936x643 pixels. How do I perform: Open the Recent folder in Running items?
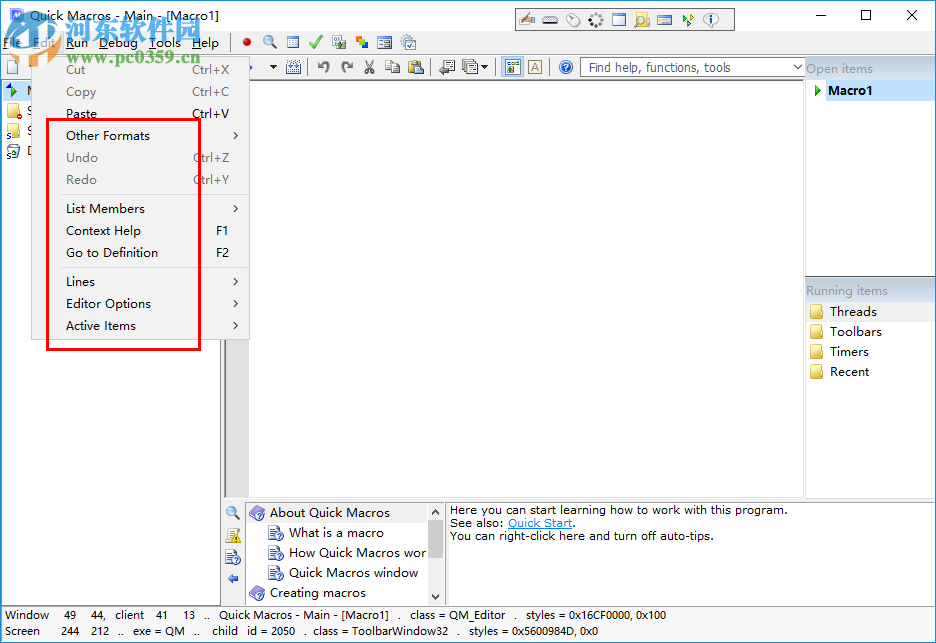(x=849, y=371)
